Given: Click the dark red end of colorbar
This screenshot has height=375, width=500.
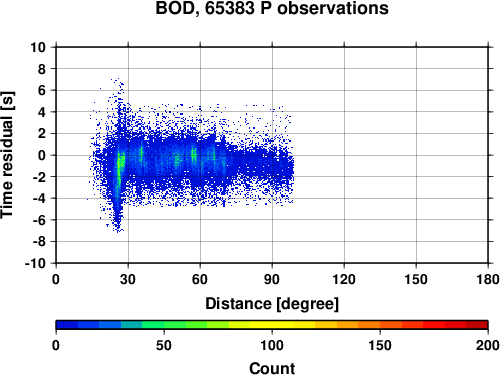Looking at the screenshot, I should pyautogui.click(x=477, y=325).
